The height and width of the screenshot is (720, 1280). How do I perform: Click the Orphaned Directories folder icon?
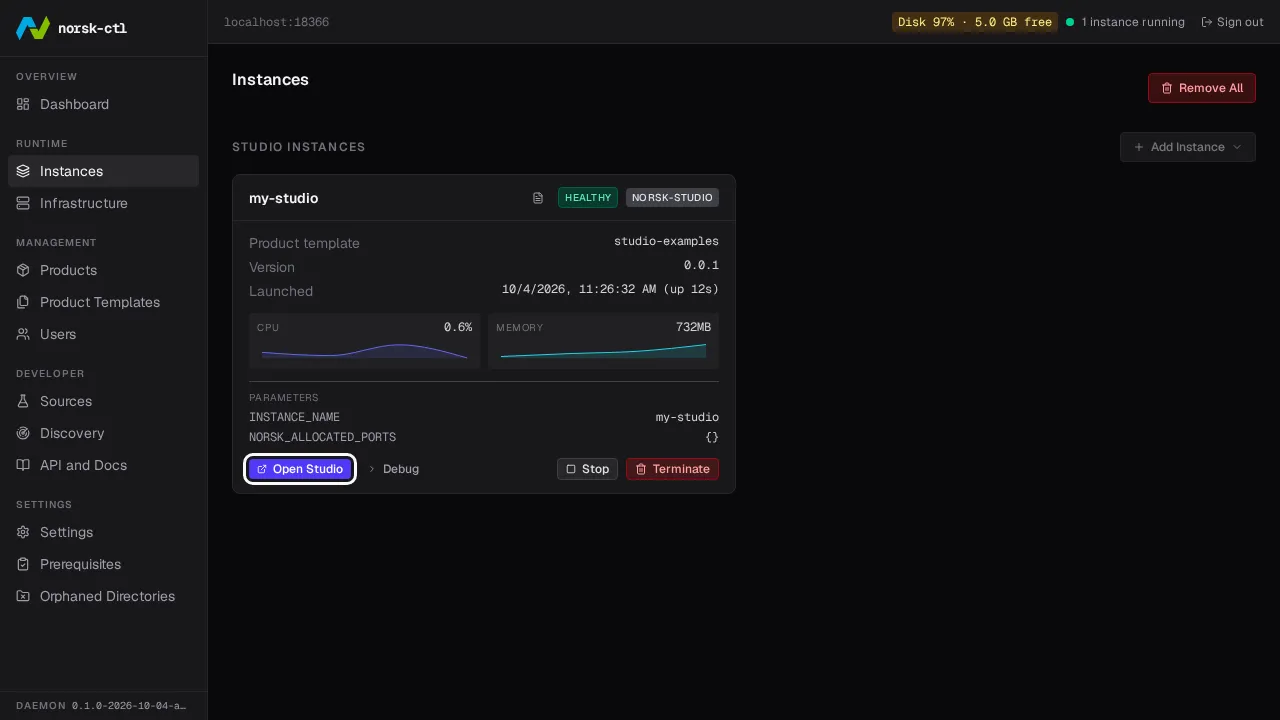coord(23,596)
